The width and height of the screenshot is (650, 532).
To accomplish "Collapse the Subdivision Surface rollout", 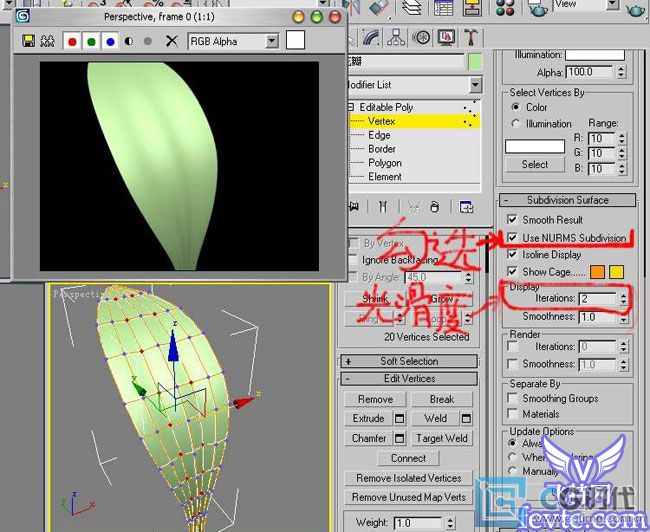I will tap(568, 200).
